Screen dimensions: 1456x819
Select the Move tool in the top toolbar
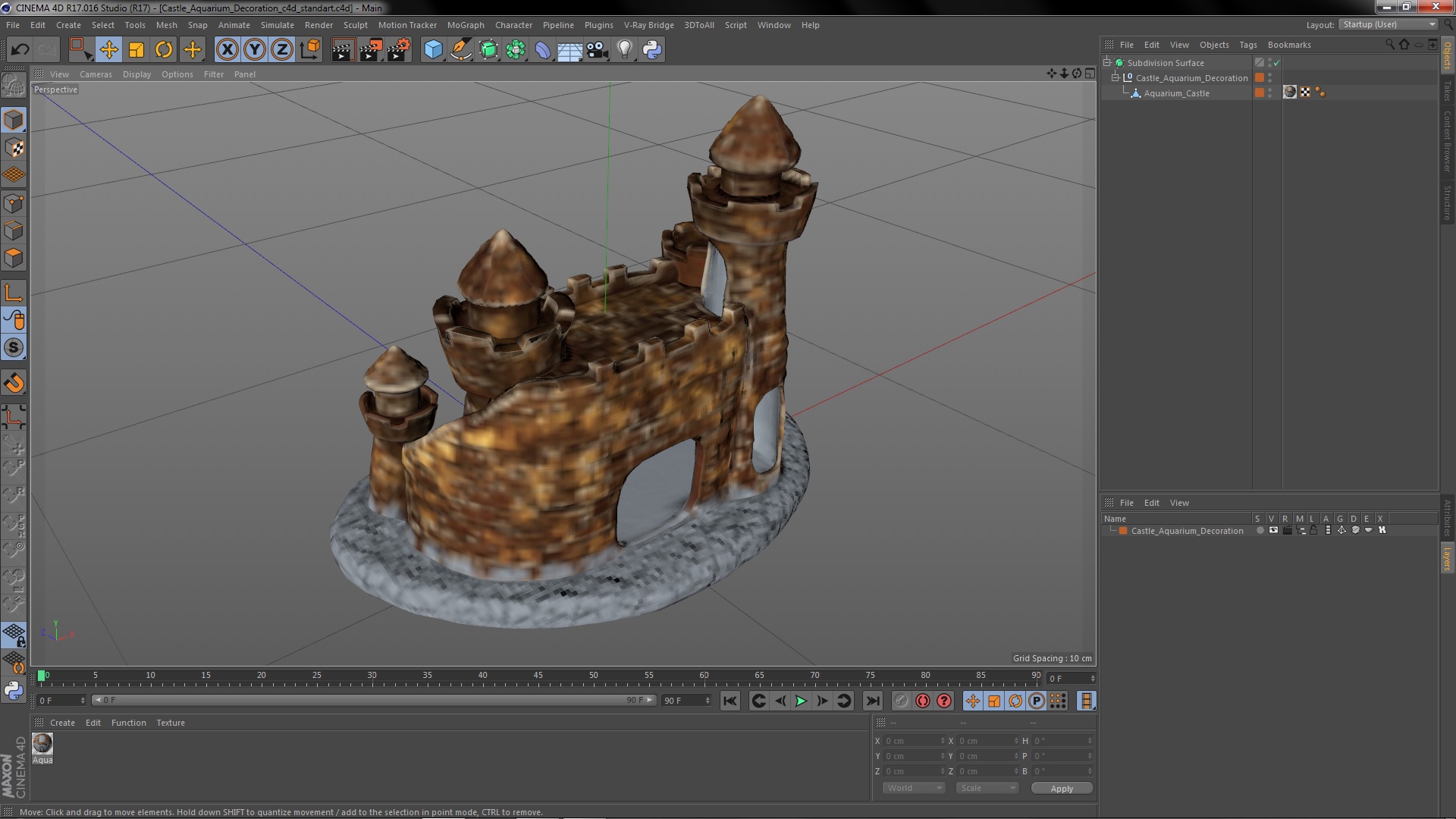pos(108,50)
